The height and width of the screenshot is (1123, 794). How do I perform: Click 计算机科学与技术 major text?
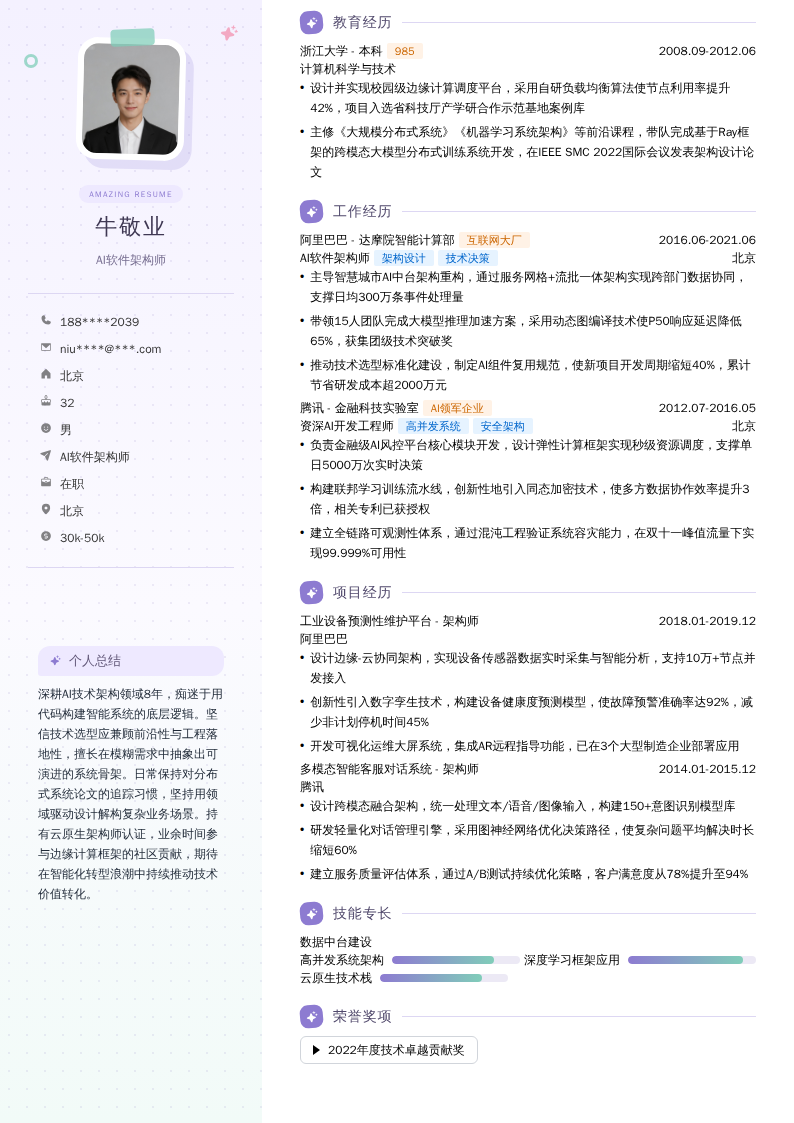click(x=348, y=69)
